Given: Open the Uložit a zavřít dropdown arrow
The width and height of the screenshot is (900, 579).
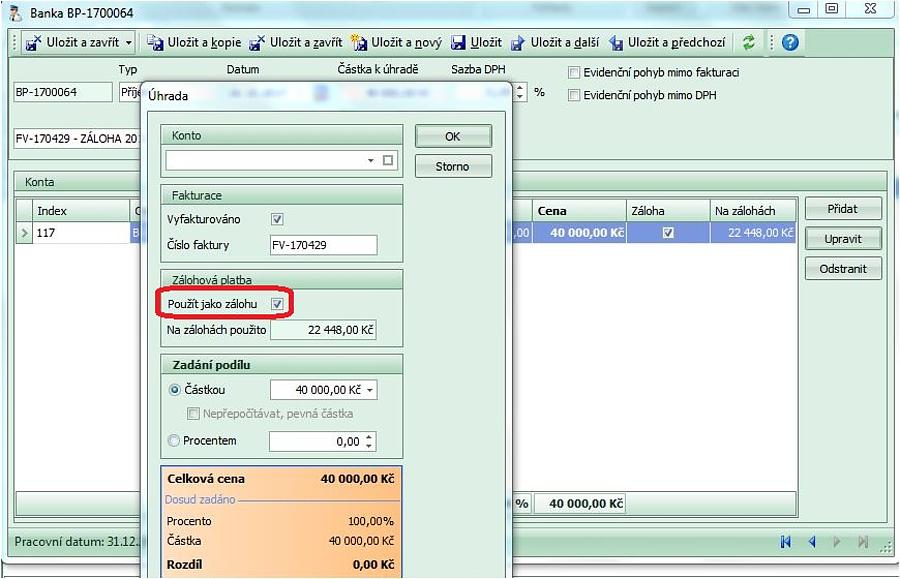Looking at the screenshot, I should [129, 43].
